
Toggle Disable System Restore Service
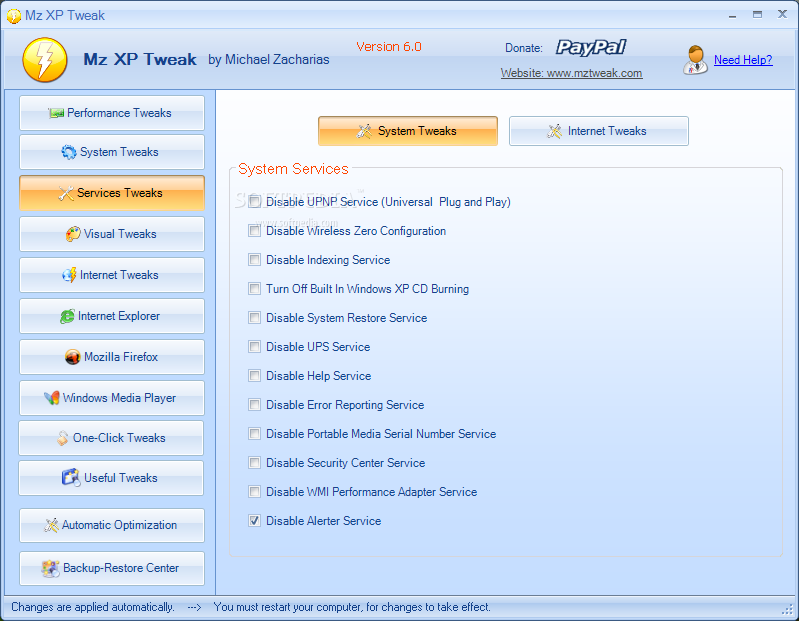pos(254,318)
